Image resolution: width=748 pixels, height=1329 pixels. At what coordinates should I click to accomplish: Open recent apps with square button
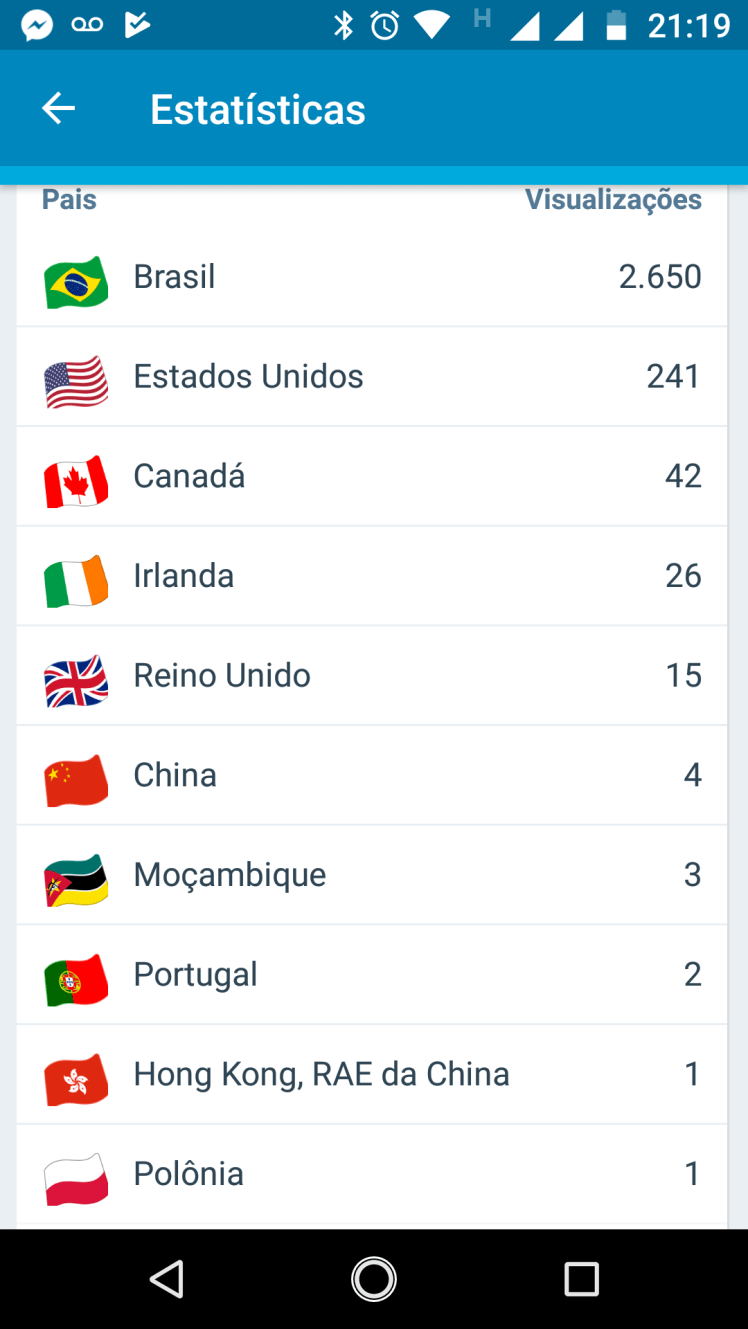coord(581,1278)
